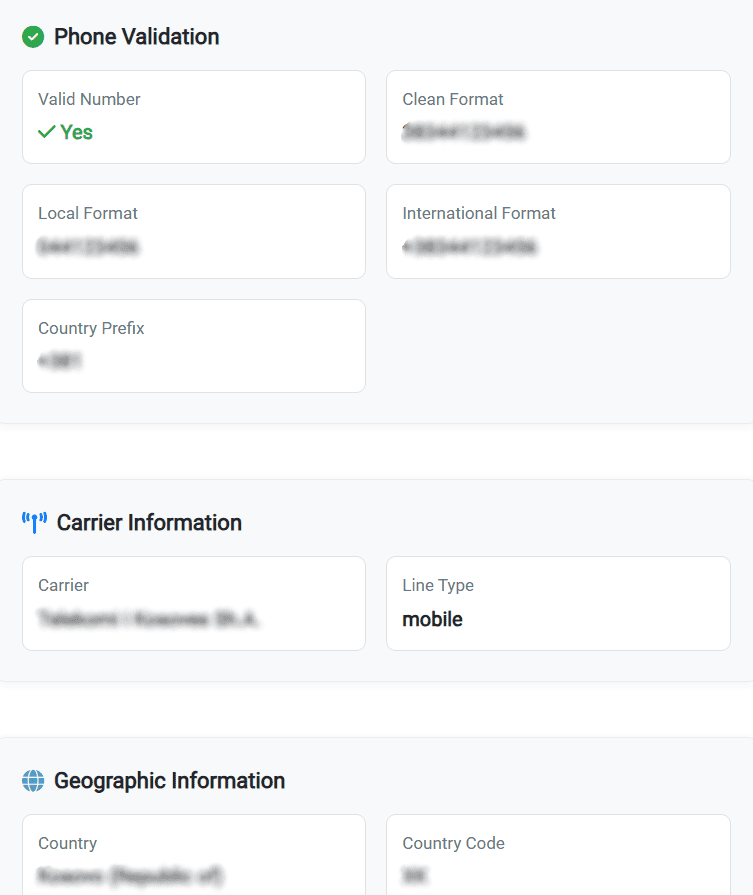Click the Country Code card
Screen dimensions: 753x895
tap(557, 862)
